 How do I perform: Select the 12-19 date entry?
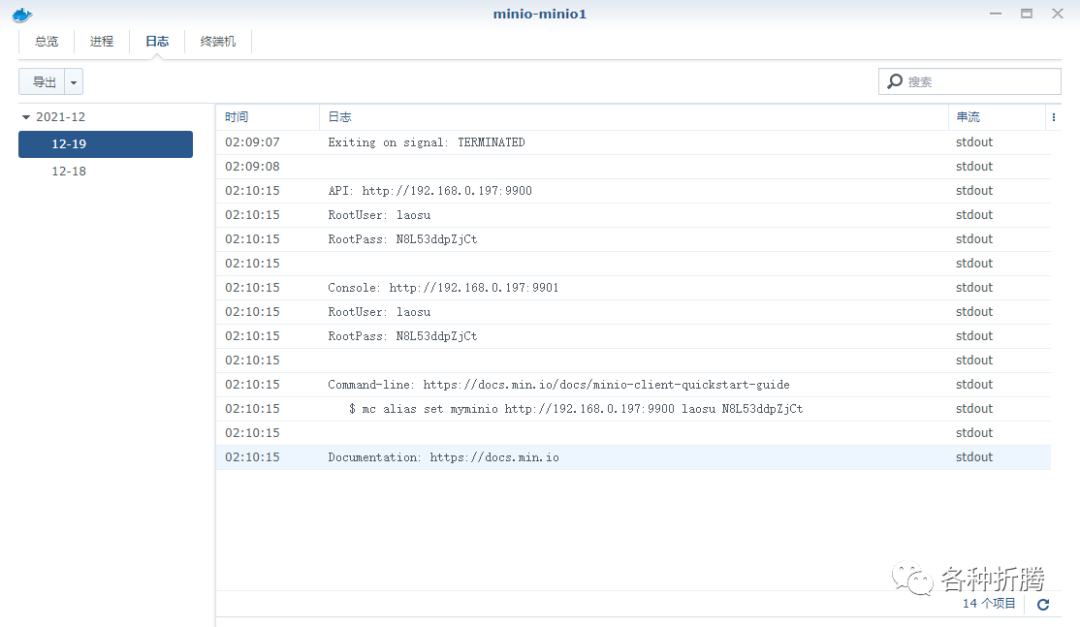click(105, 144)
